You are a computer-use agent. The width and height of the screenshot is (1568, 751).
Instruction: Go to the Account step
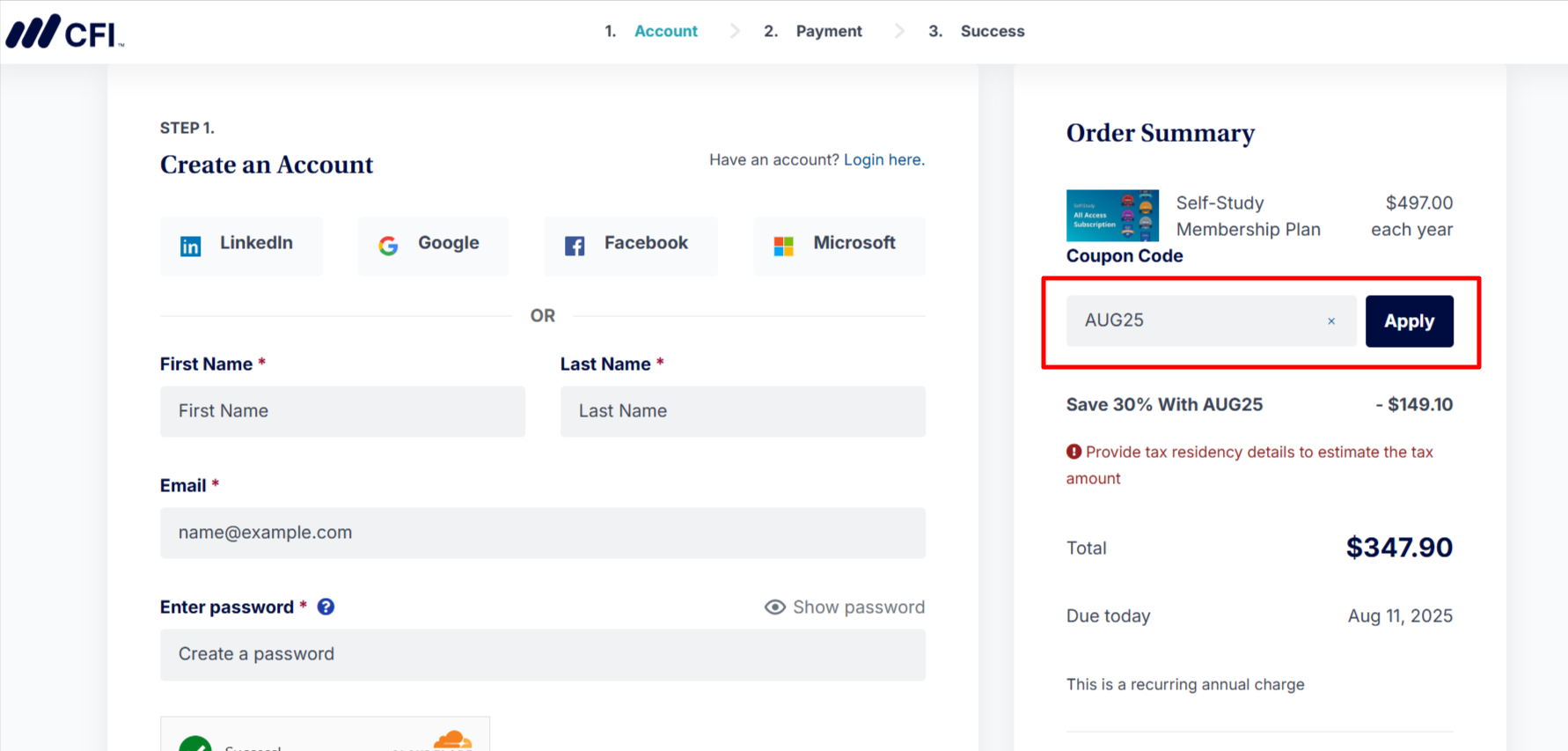[665, 32]
